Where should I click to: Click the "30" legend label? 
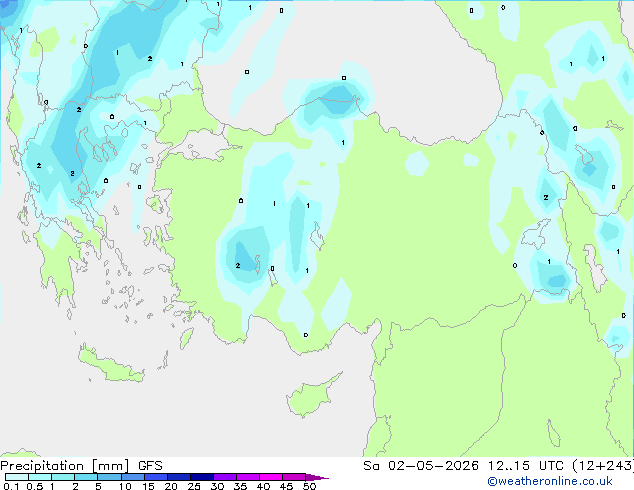217,486
